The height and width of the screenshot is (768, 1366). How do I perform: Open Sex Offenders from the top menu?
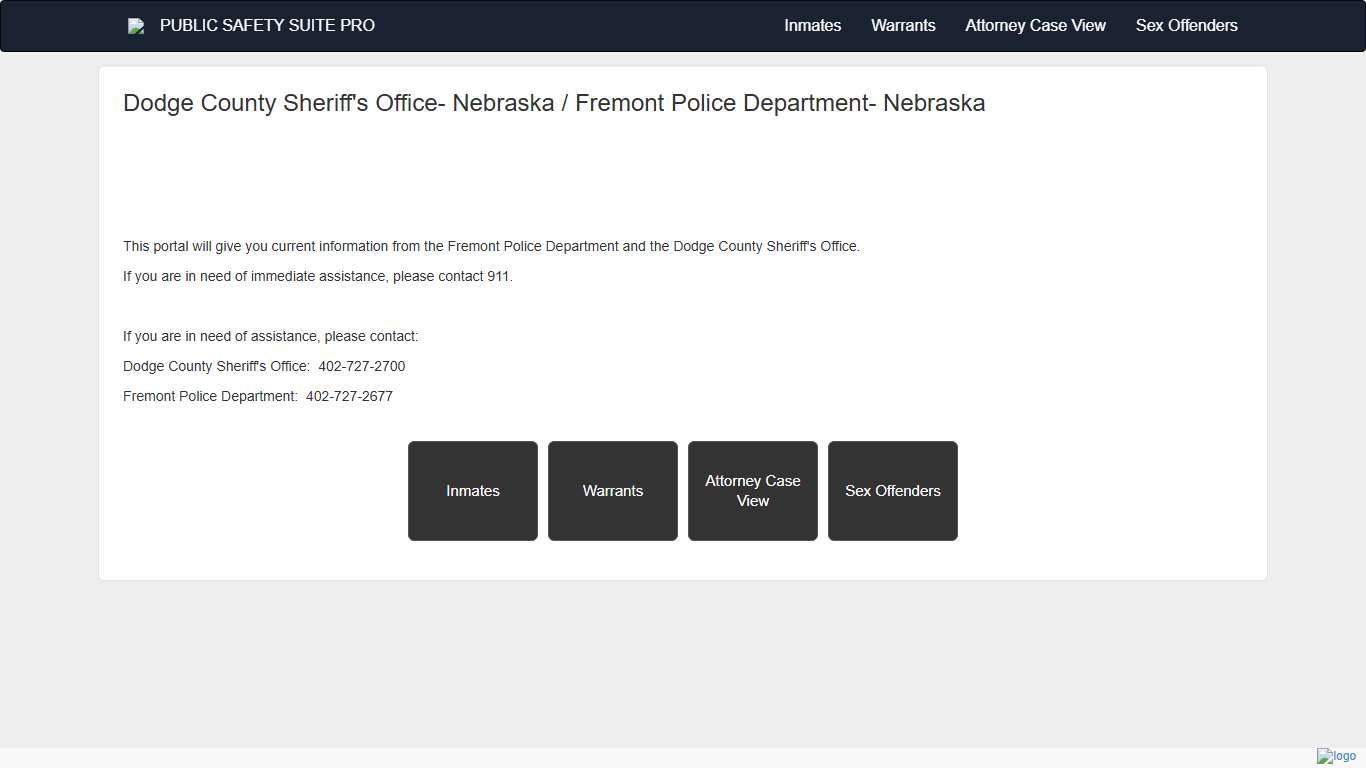coord(1186,25)
